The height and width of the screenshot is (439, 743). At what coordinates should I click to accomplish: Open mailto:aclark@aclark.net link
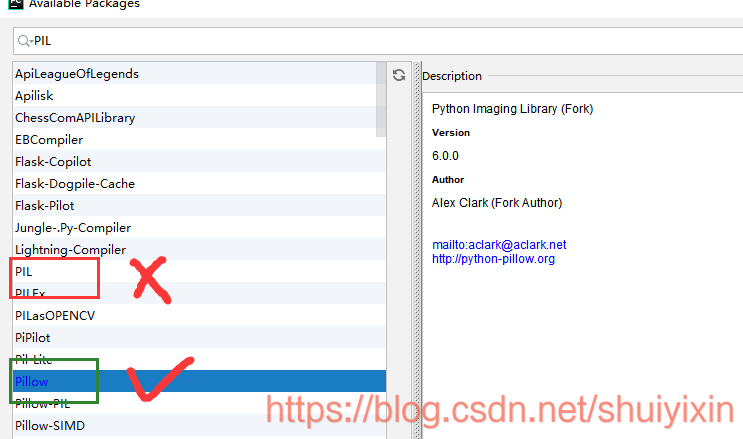coord(499,245)
